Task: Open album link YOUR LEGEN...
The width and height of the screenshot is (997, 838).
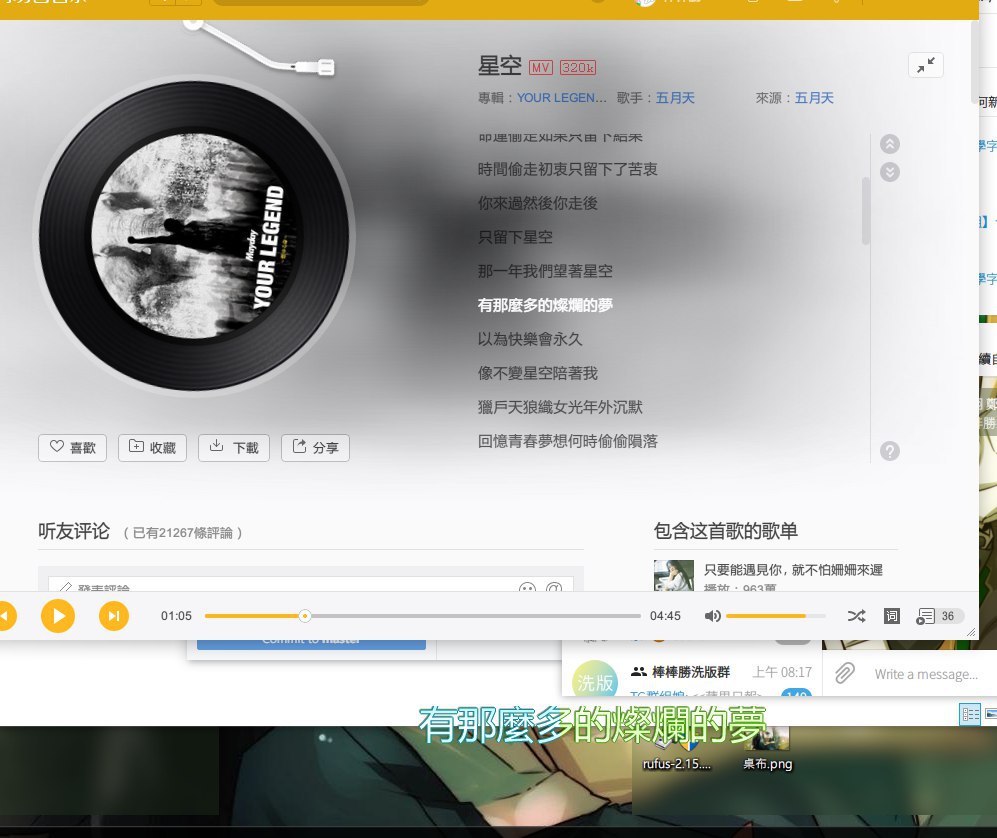Action: [x=561, y=98]
